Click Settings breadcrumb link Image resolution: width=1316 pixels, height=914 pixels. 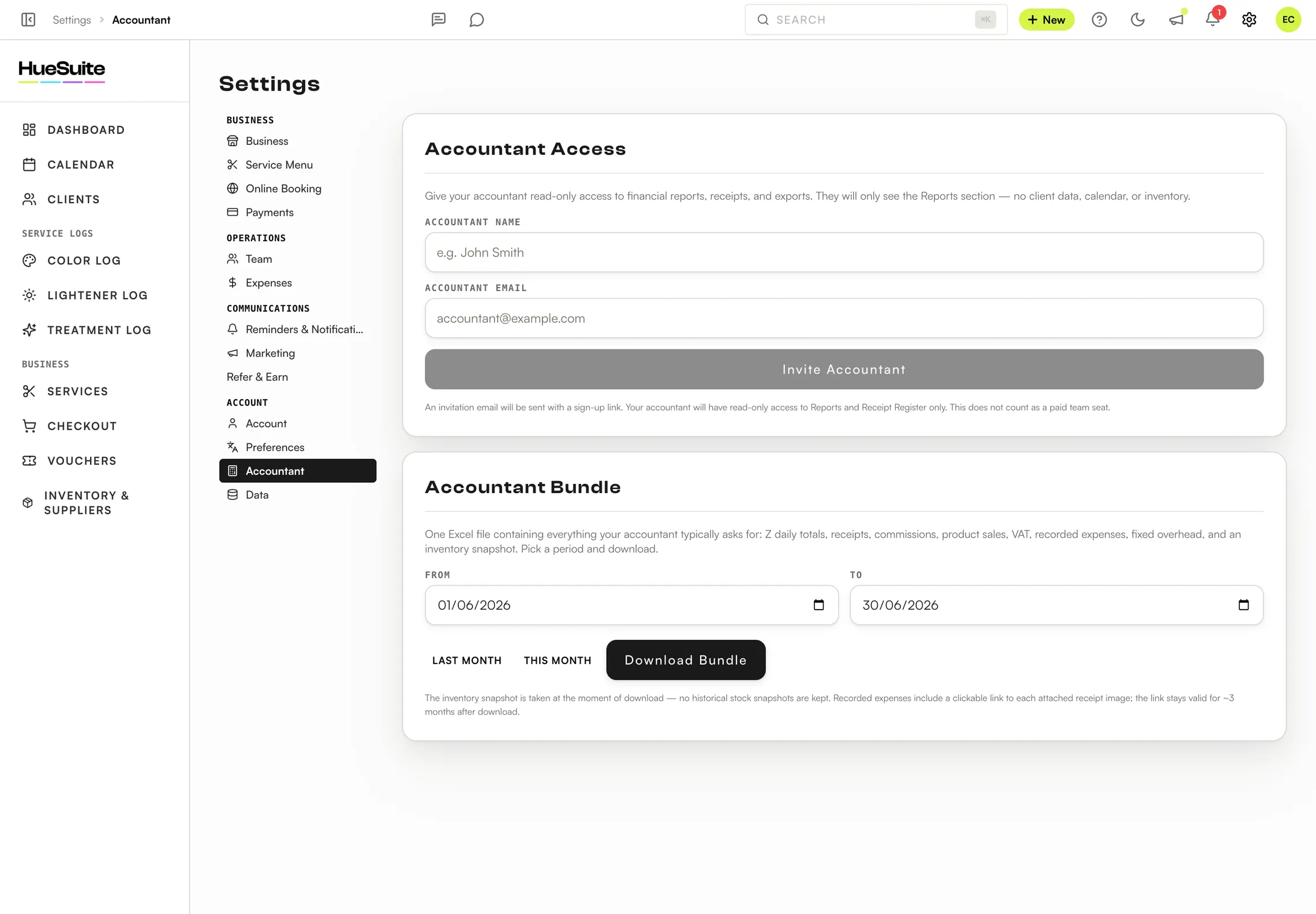click(72, 20)
